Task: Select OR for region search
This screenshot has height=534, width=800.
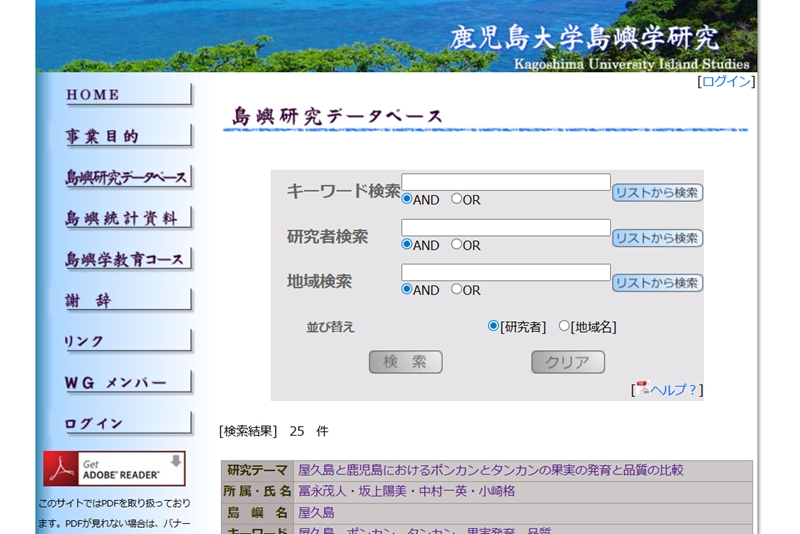Action: pos(457,289)
